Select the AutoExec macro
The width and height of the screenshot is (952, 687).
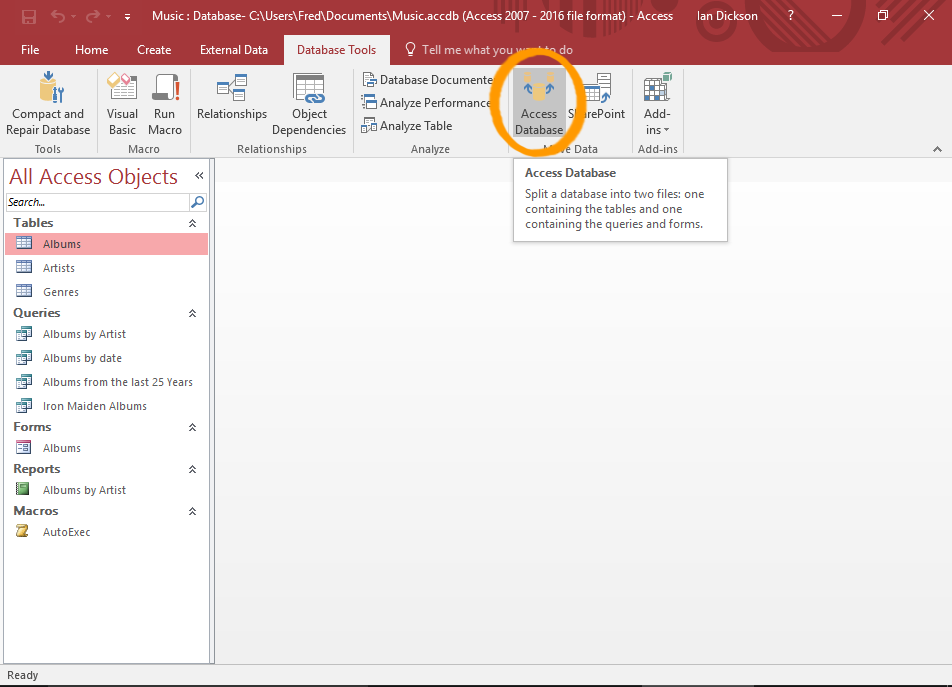pyautogui.click(x=106, y=532)
